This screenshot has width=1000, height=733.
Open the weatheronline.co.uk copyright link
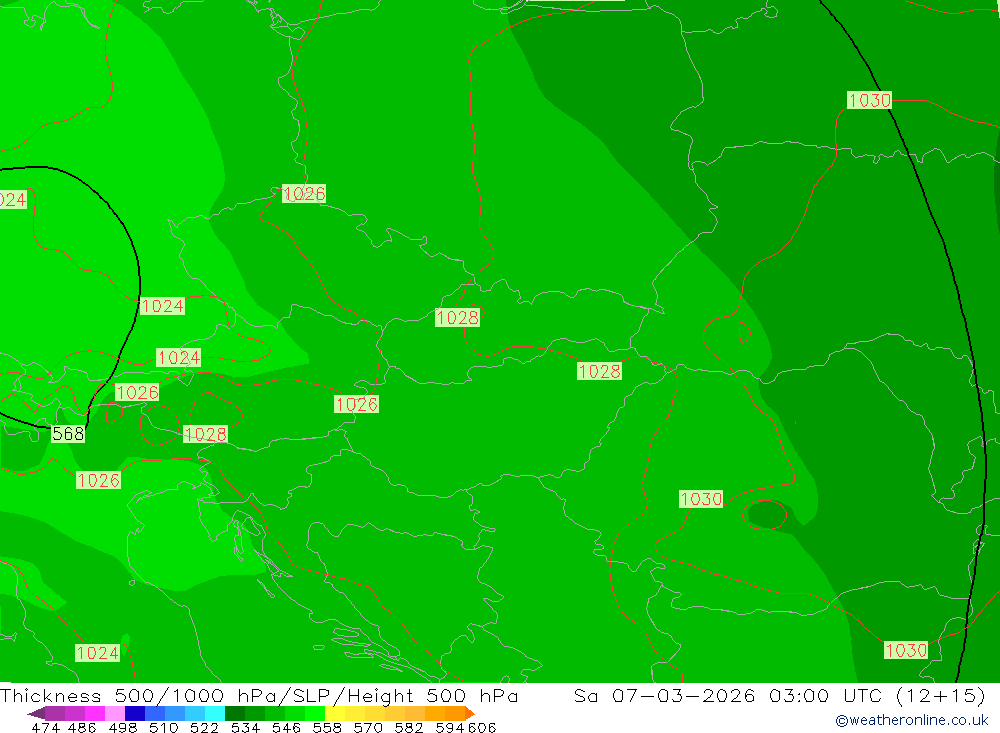tap(911, 720)
